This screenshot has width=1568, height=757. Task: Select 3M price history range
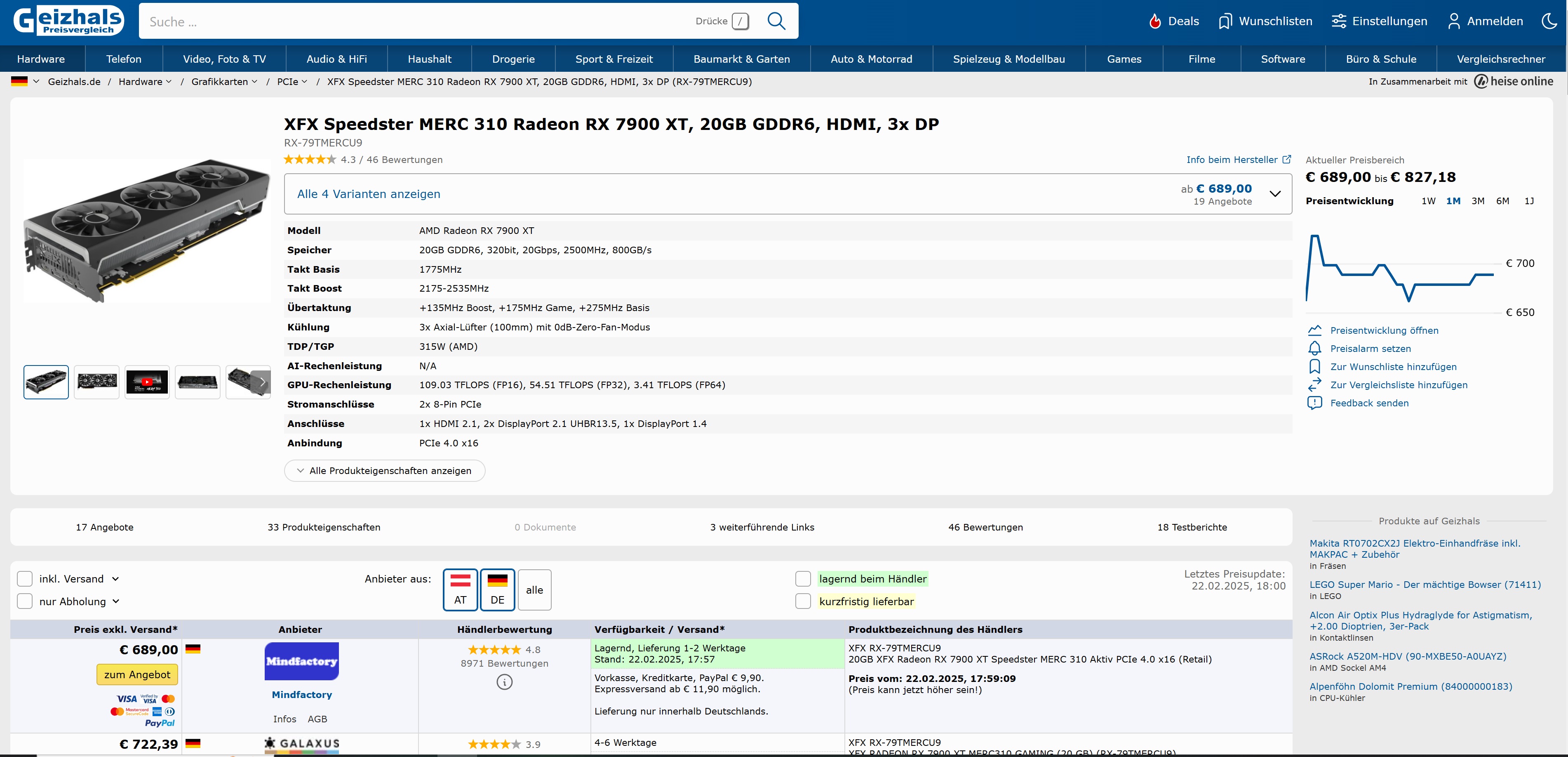[x=1478, y=201]
